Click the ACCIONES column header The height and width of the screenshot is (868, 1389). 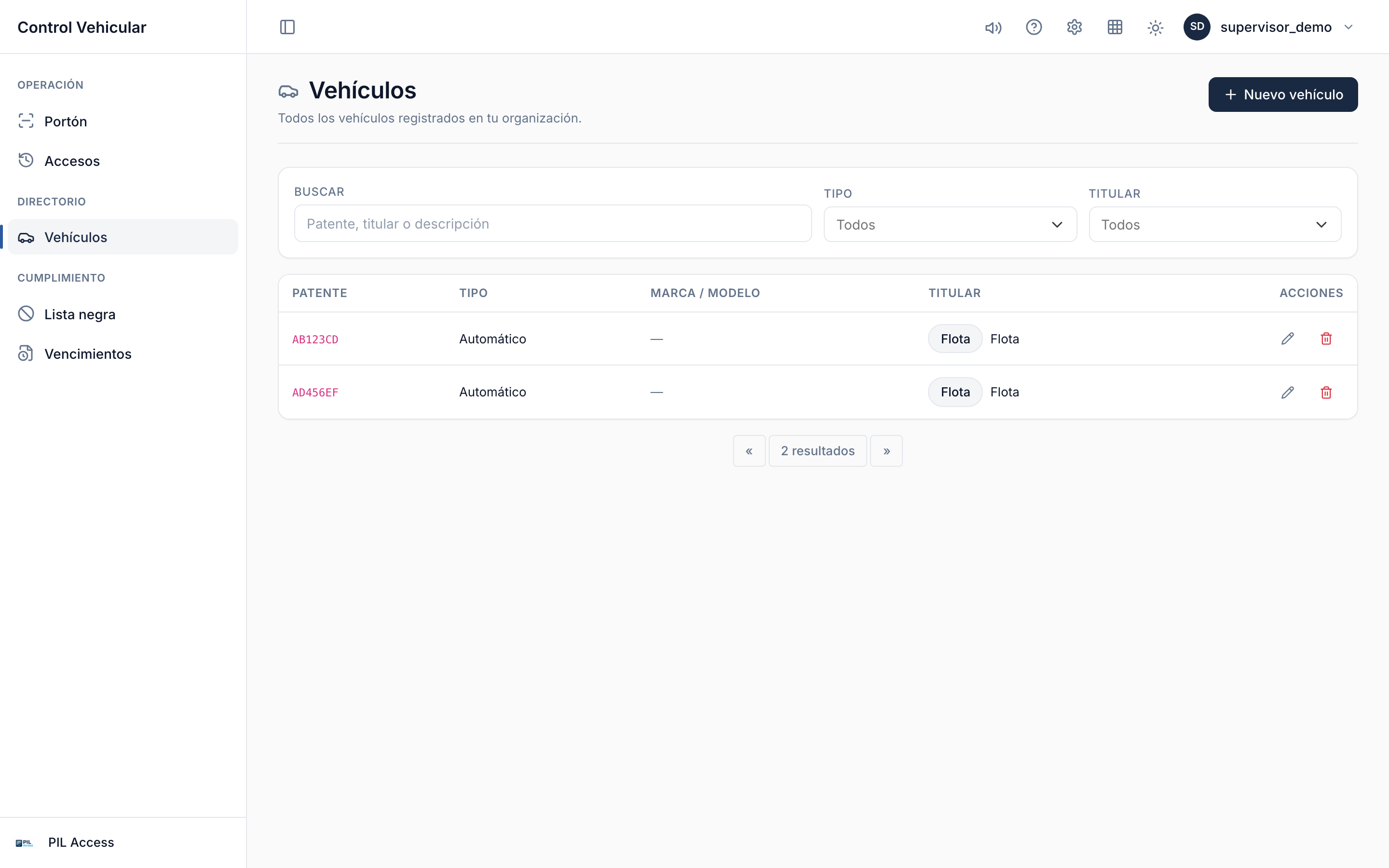[1311, 293]
